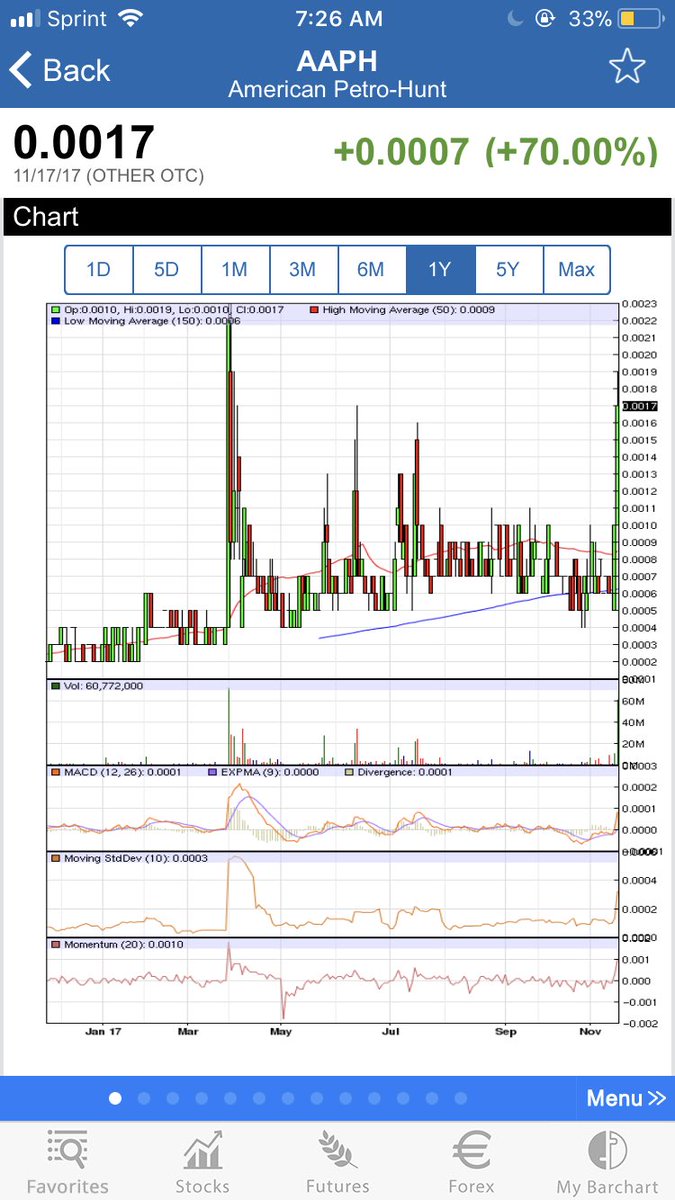Tap the first page indicator dot
Screen dimensions: 675x1200
tap(115, 1098)
